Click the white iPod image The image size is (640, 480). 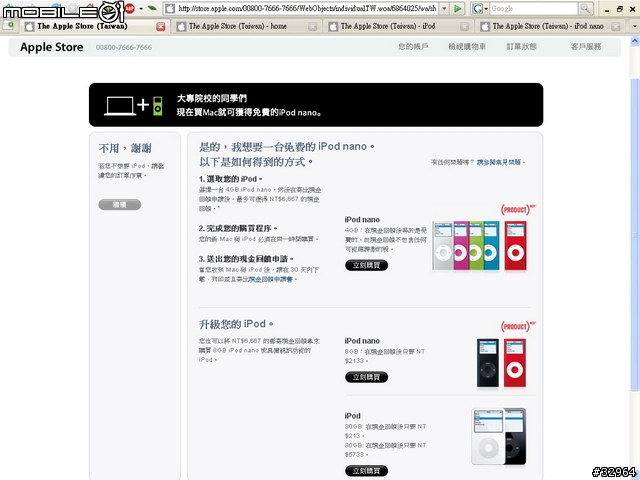point(488,436)
